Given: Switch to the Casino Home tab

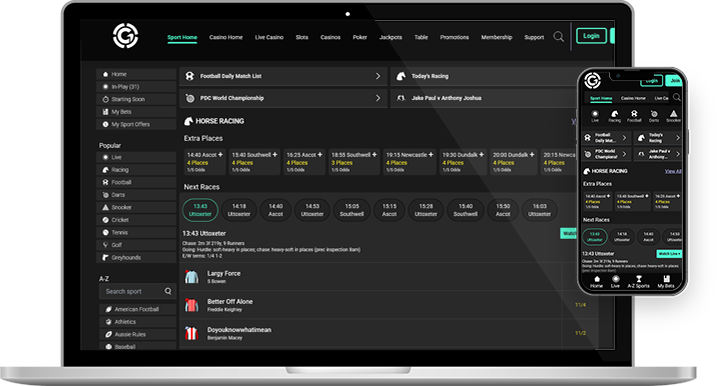Looking at the screenshot, I should [226, 38].
